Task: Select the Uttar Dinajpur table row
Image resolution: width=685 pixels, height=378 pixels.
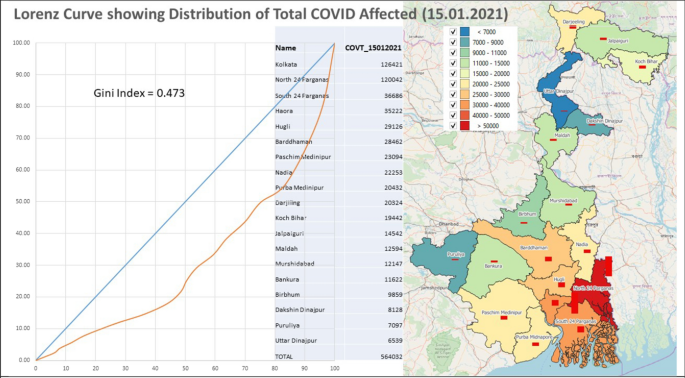Action: [339, 340]
